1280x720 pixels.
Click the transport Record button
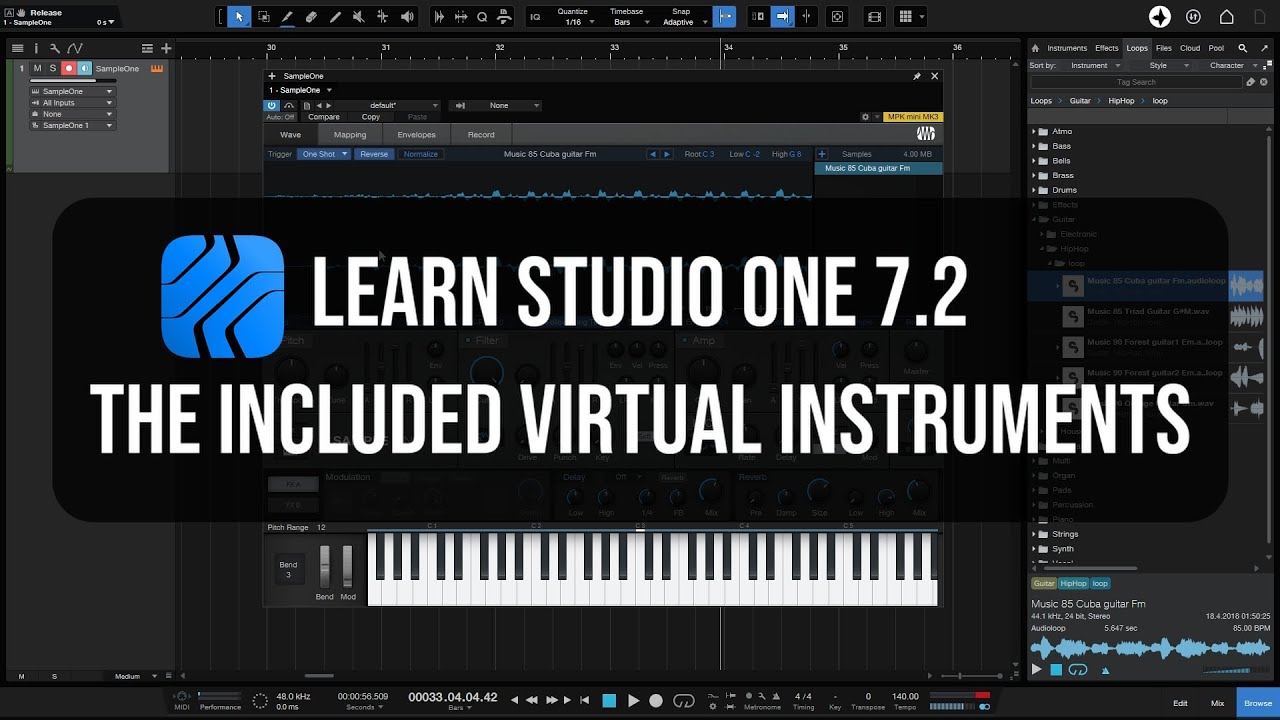pos(656,701)
